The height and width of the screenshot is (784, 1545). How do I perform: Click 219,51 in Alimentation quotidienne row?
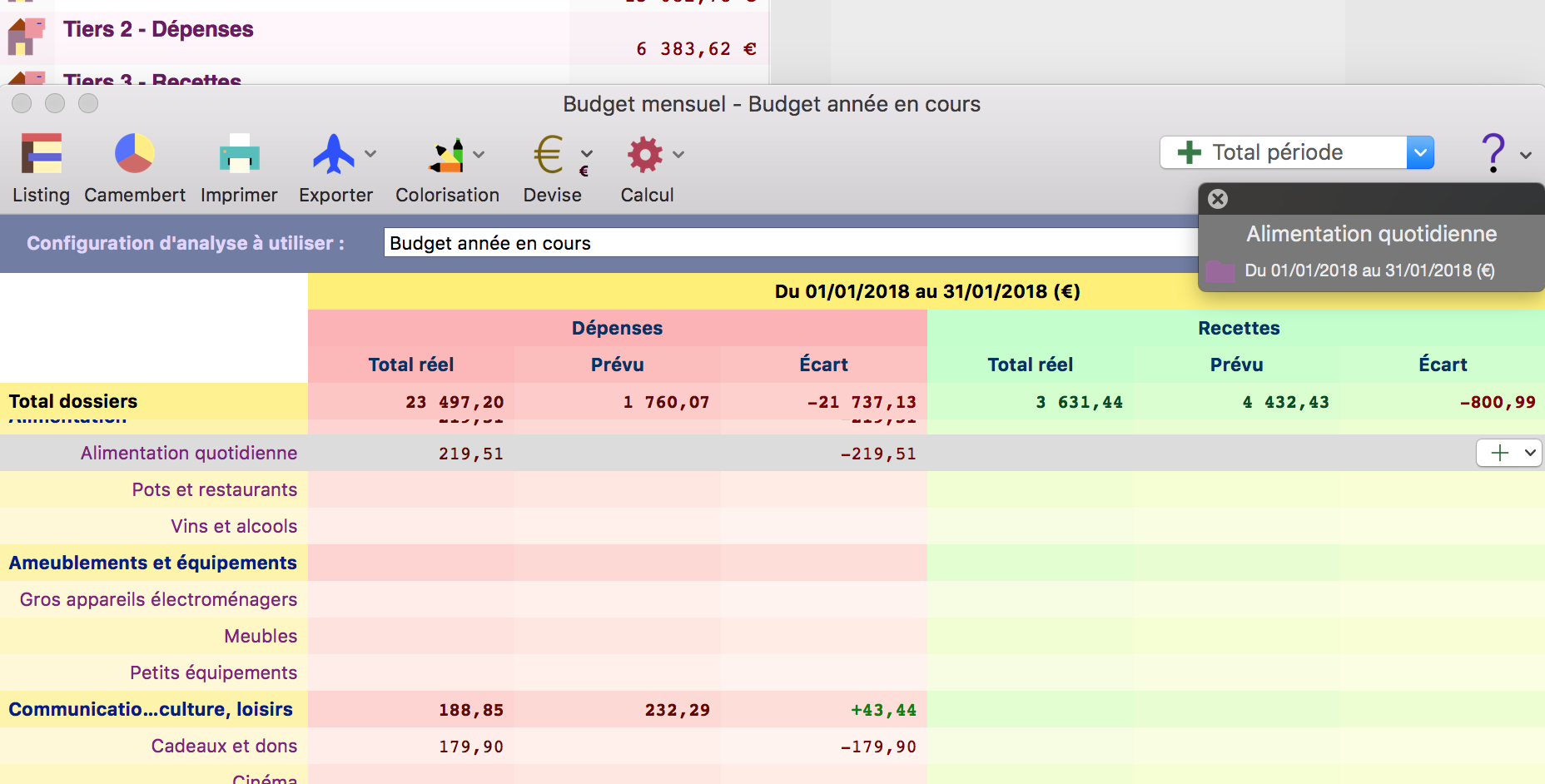click(x=471, y=454)
